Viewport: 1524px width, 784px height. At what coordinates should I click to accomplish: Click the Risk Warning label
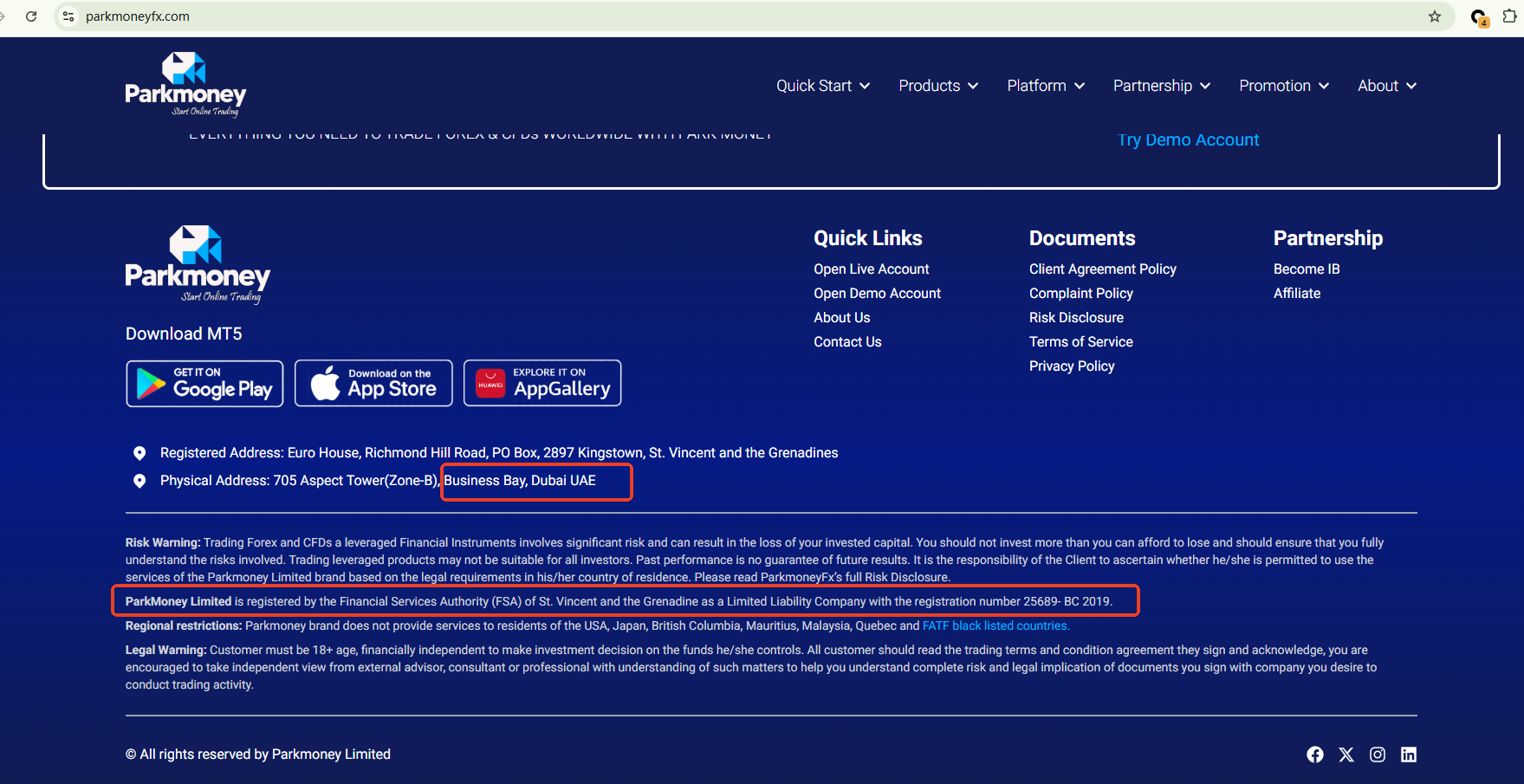click(x=163, y=543)
